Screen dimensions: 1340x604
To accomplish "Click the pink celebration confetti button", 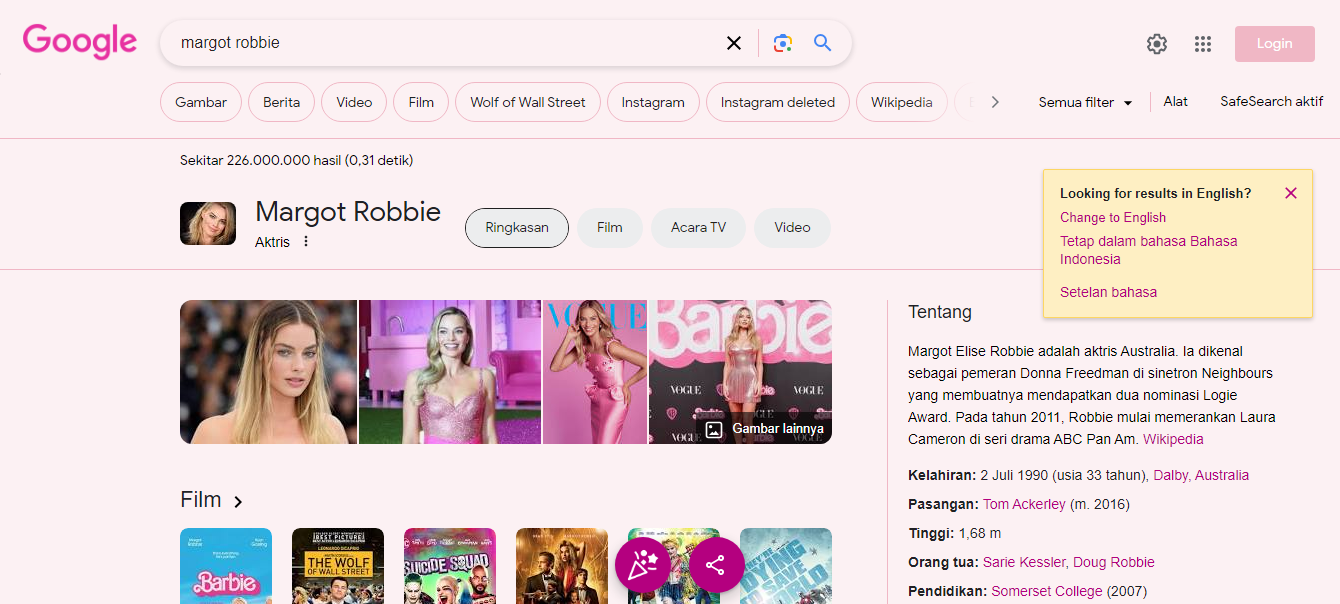I will (x=643, y=566).
